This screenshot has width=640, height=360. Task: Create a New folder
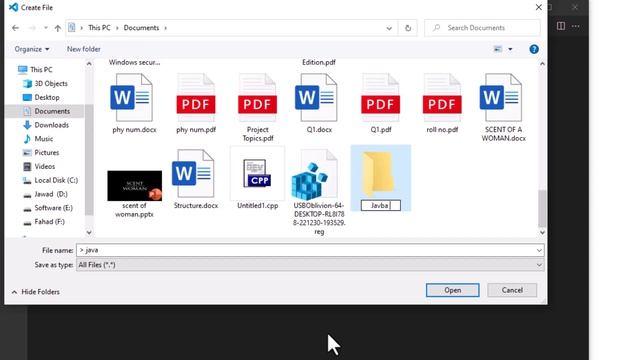[84, 49]
